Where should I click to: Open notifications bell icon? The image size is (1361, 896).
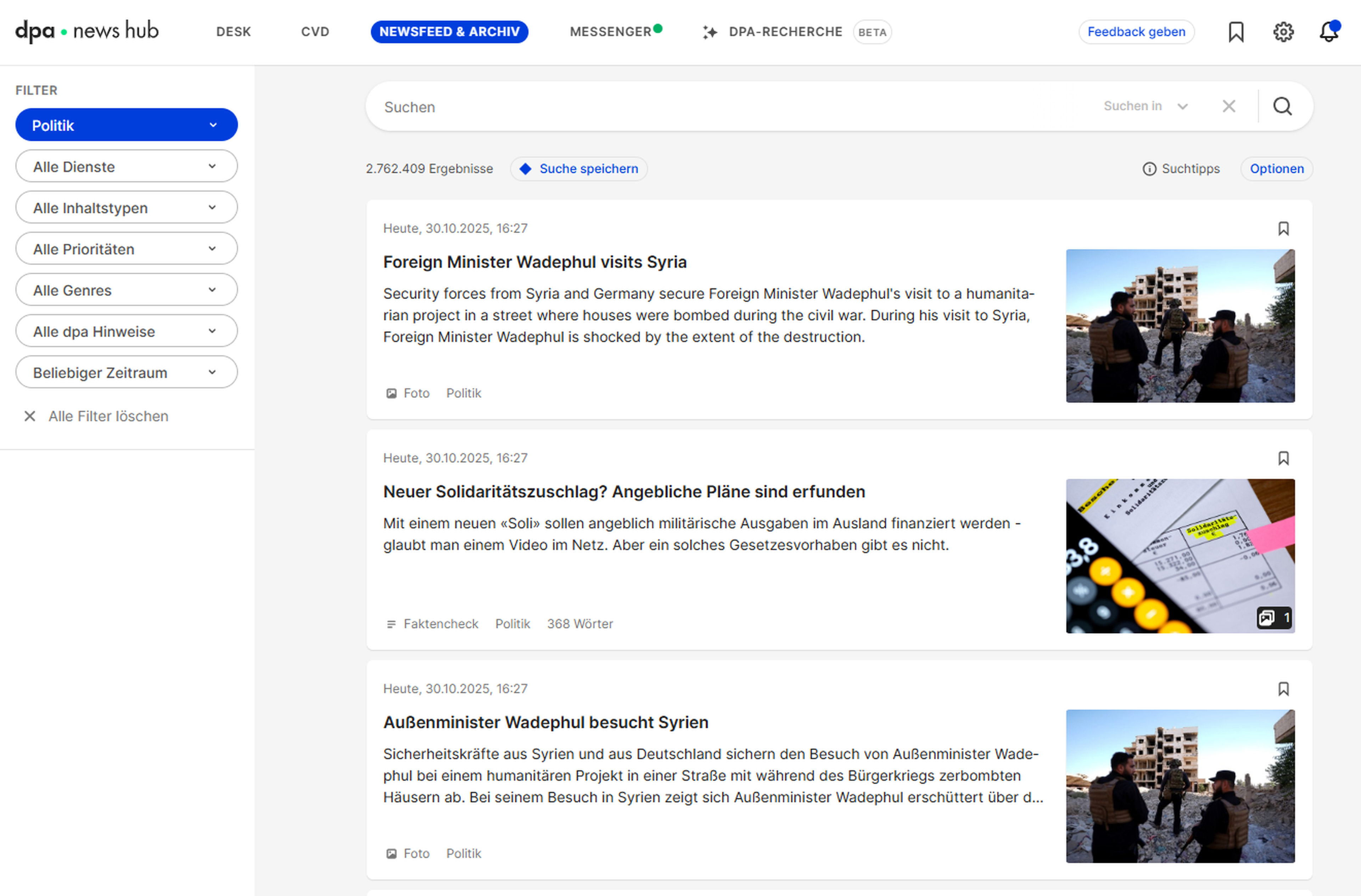tap(1328, 32)
